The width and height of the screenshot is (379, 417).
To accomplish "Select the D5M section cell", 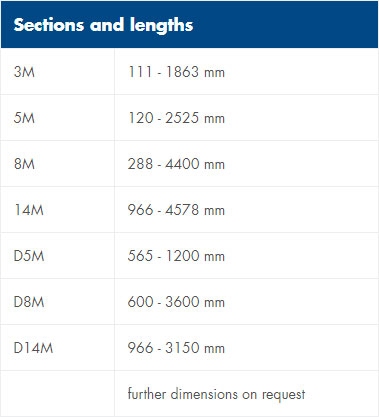I will (x=58, y=256).
